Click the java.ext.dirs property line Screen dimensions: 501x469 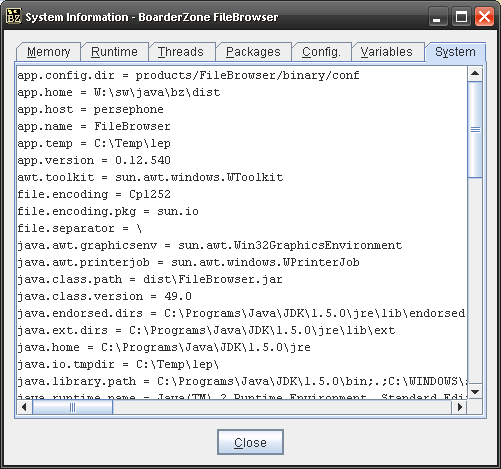click(x=206, y=330)
